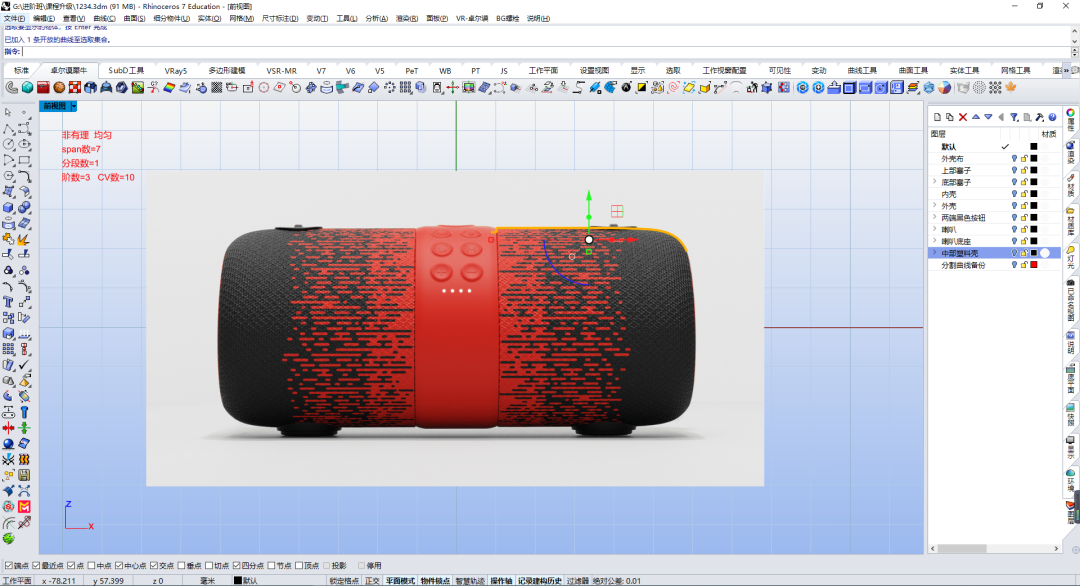The width and height of the screenshot is (1080, 586).
Task: Enable the 中点 midpoint osnap checkbox
Action: pos(92,565)
